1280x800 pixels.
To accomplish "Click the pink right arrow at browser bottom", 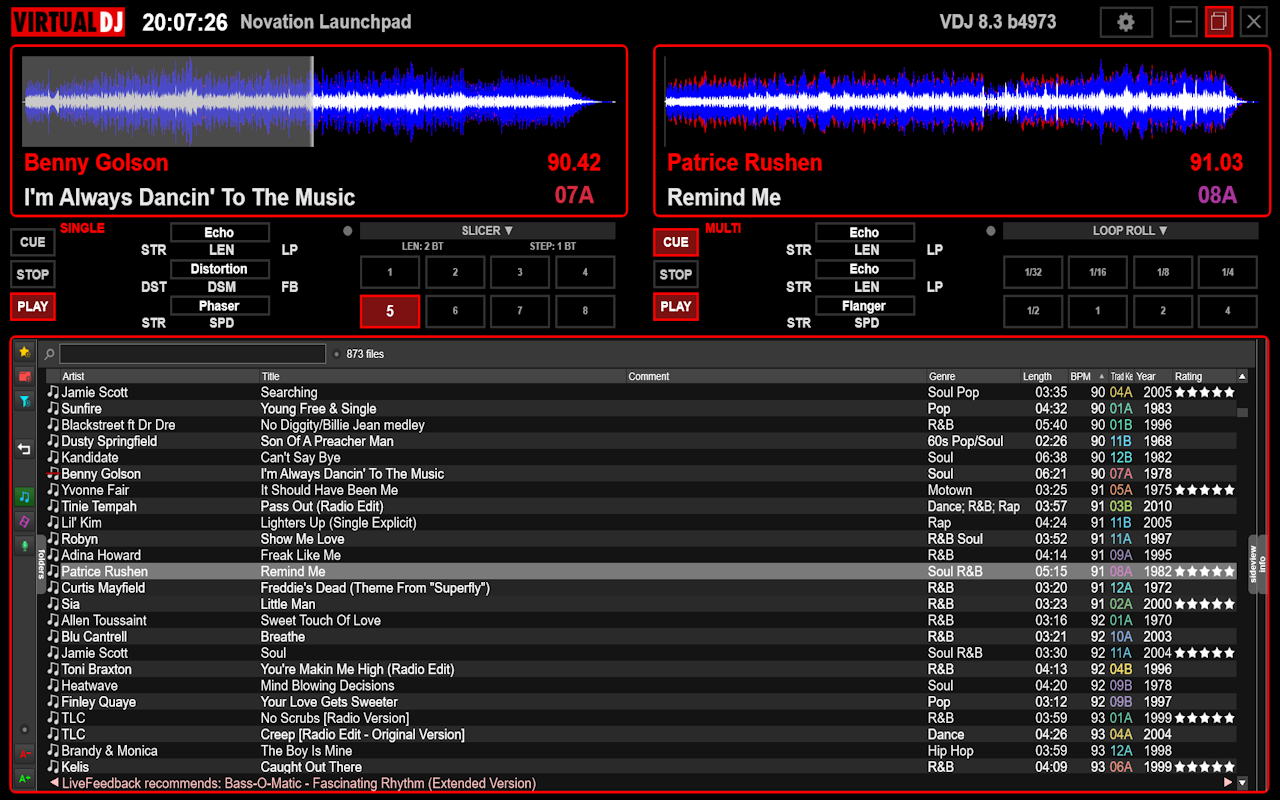I will point(1230,783).
